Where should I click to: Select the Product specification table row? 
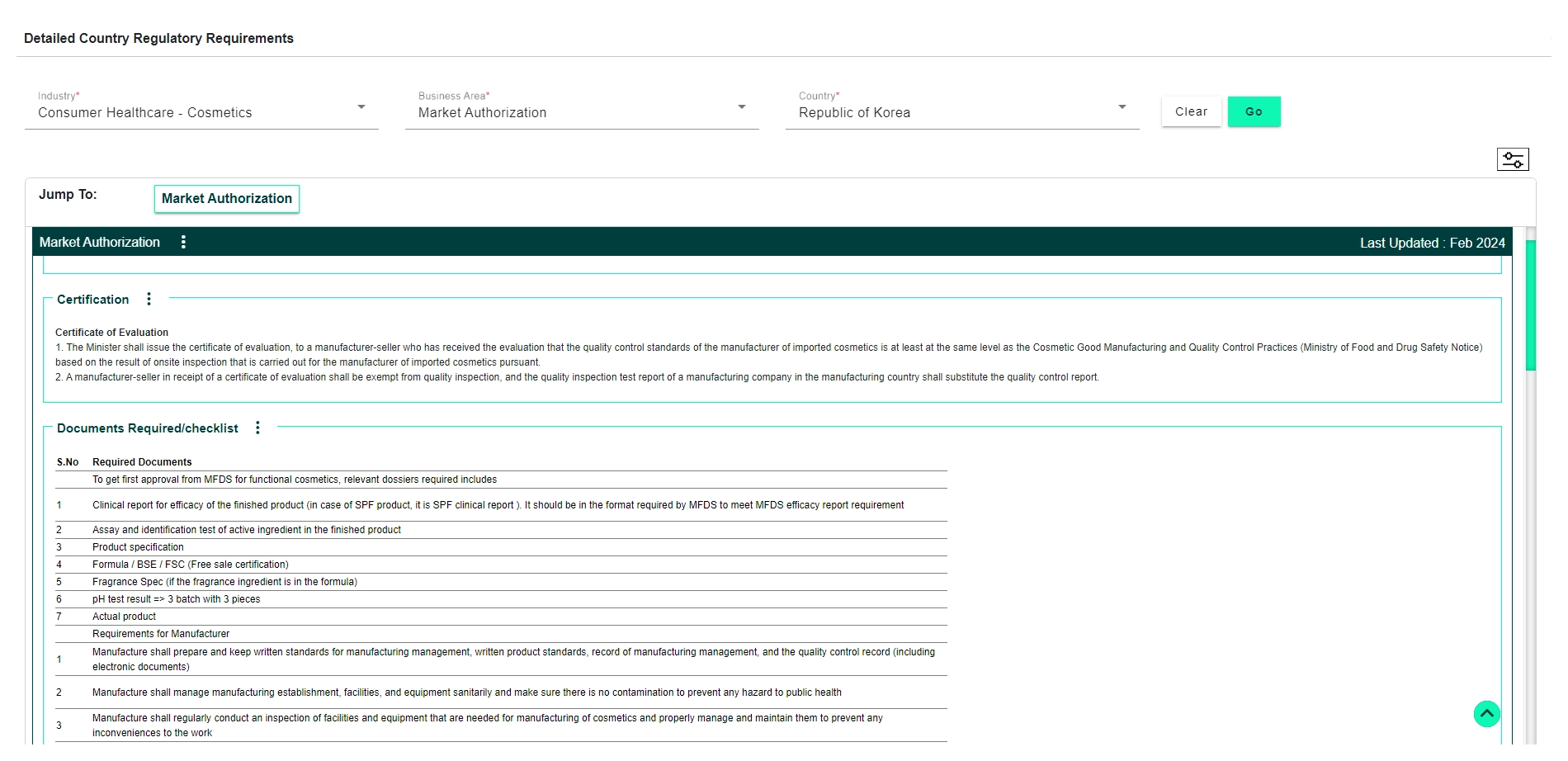coord(138,547)
